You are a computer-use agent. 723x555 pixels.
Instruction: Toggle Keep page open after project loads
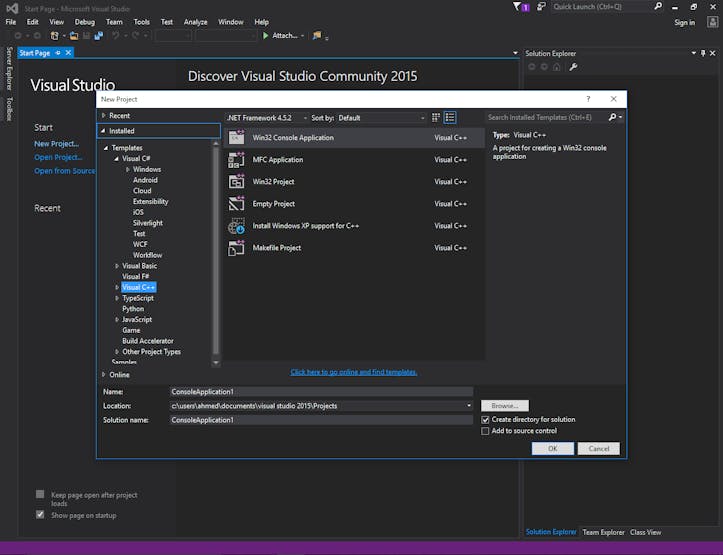pos(40,494)
